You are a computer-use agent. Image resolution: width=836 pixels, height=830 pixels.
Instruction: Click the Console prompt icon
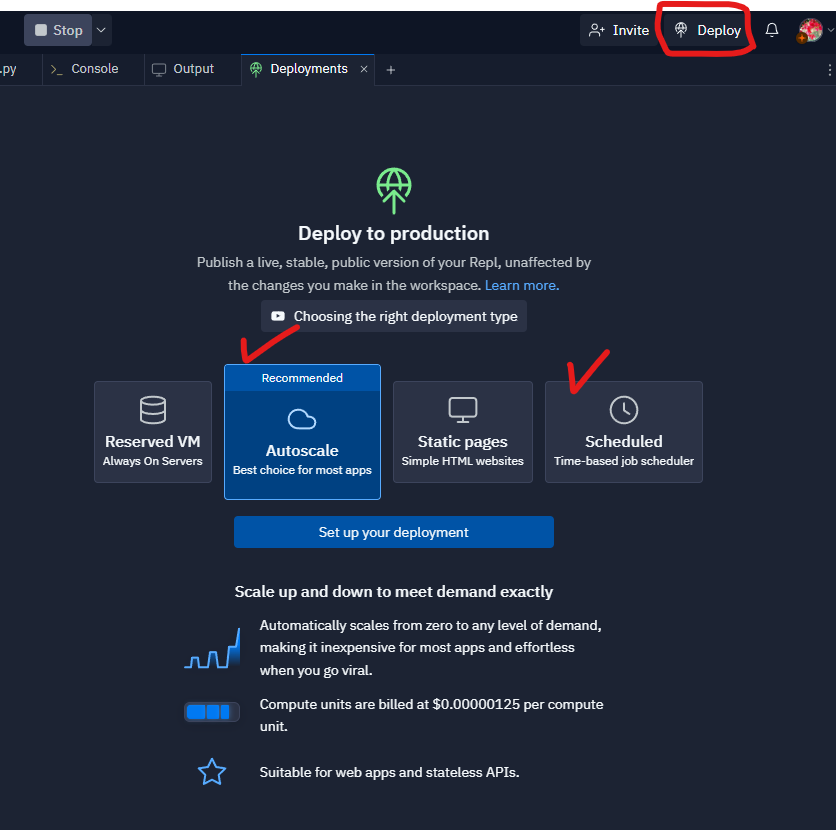[x=57, y=69]
